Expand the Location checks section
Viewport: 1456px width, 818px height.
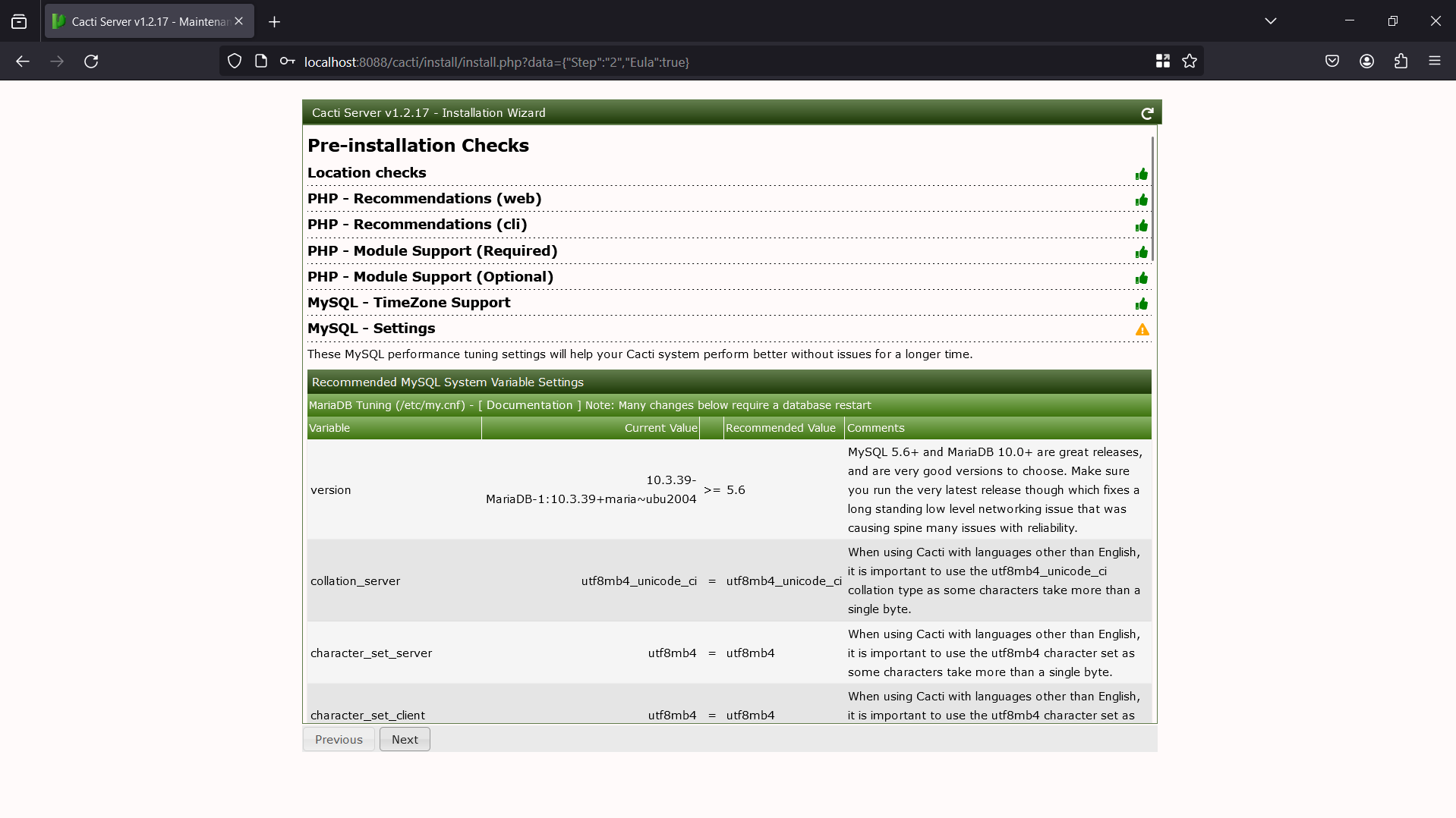coord(367,173)
